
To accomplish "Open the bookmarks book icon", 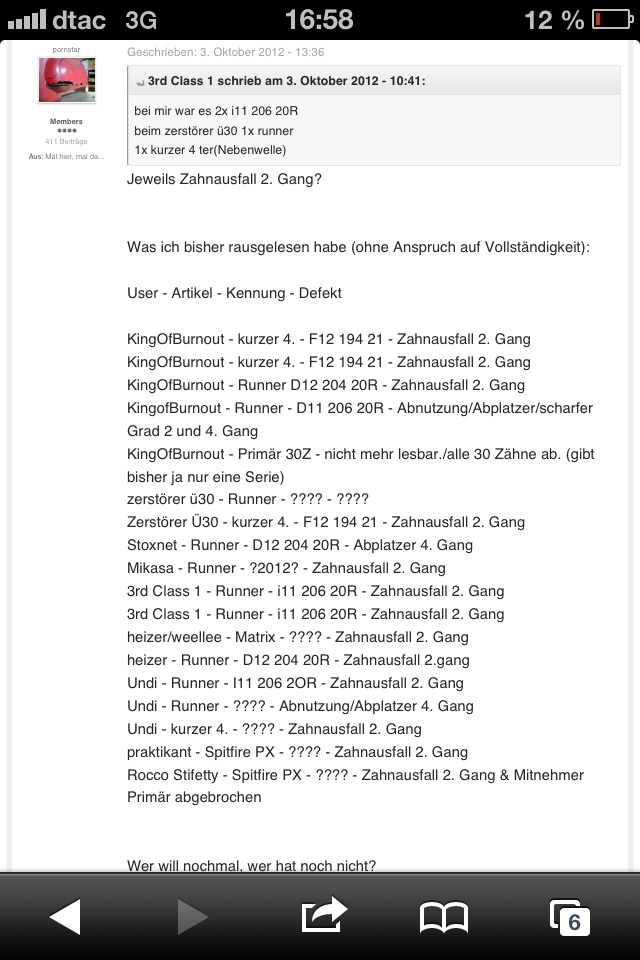I will [444, 916].
